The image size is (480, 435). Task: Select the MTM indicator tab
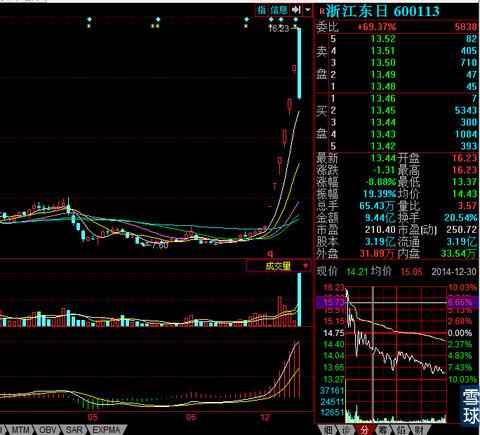click(x=20, y=430)
